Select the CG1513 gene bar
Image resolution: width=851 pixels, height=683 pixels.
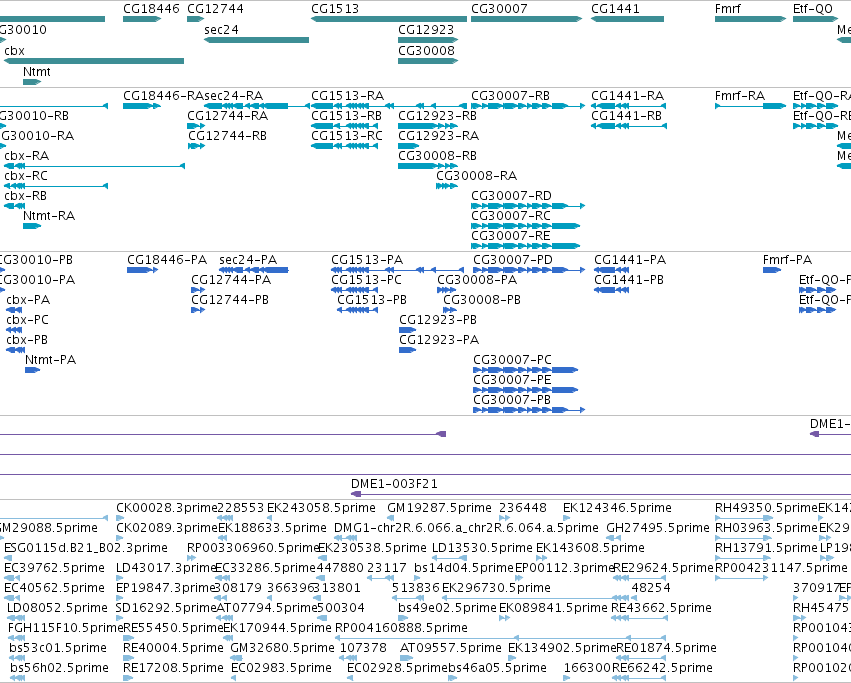click(389, 19)
